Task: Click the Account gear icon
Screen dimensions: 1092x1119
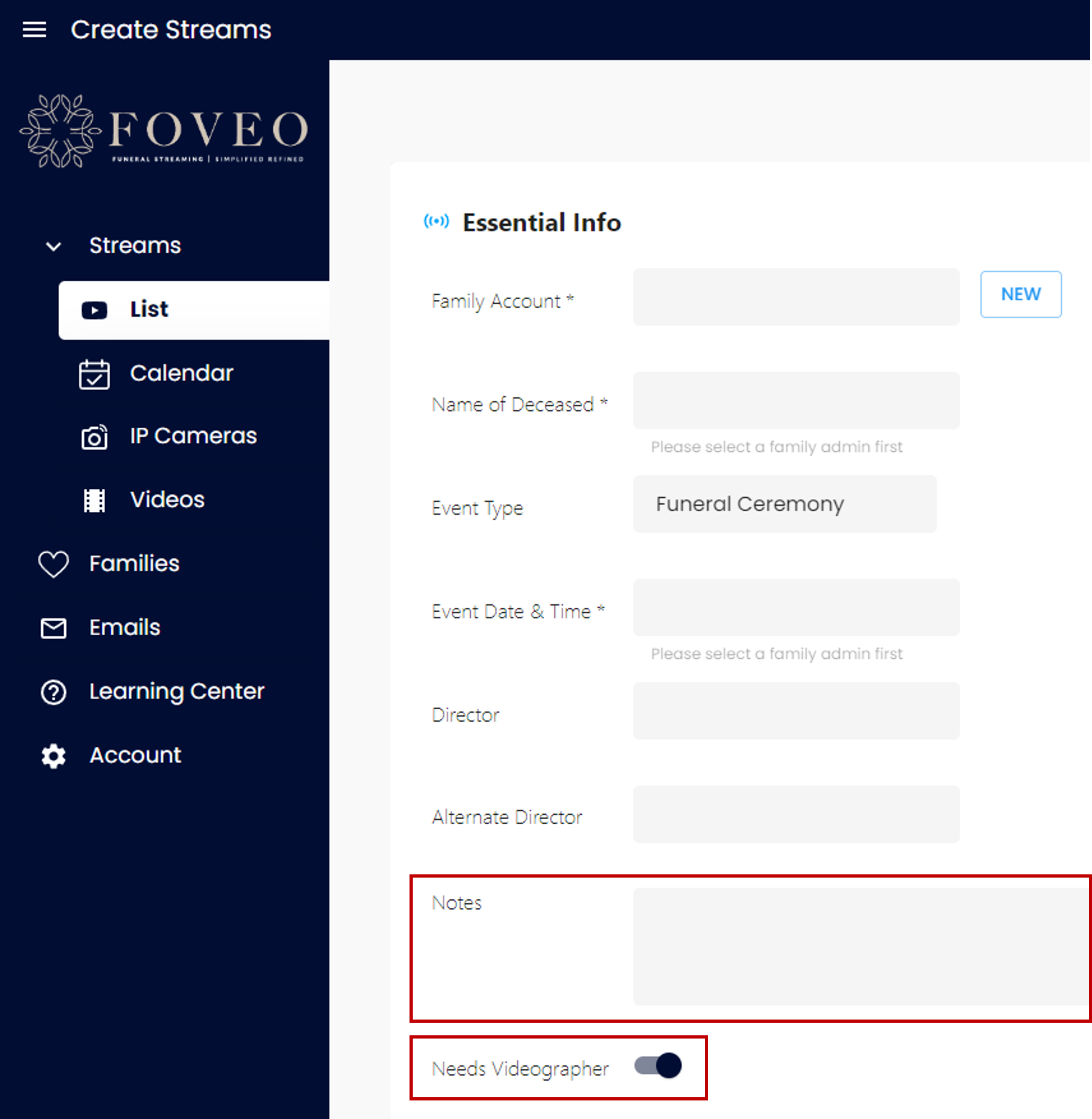Action: (x=53, y=756)
